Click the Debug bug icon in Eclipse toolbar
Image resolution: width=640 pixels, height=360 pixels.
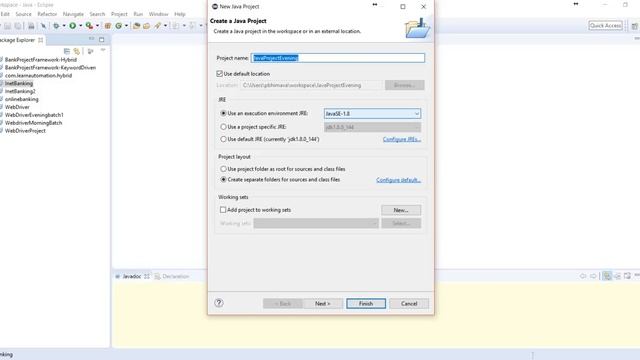[x=56, y=26]
